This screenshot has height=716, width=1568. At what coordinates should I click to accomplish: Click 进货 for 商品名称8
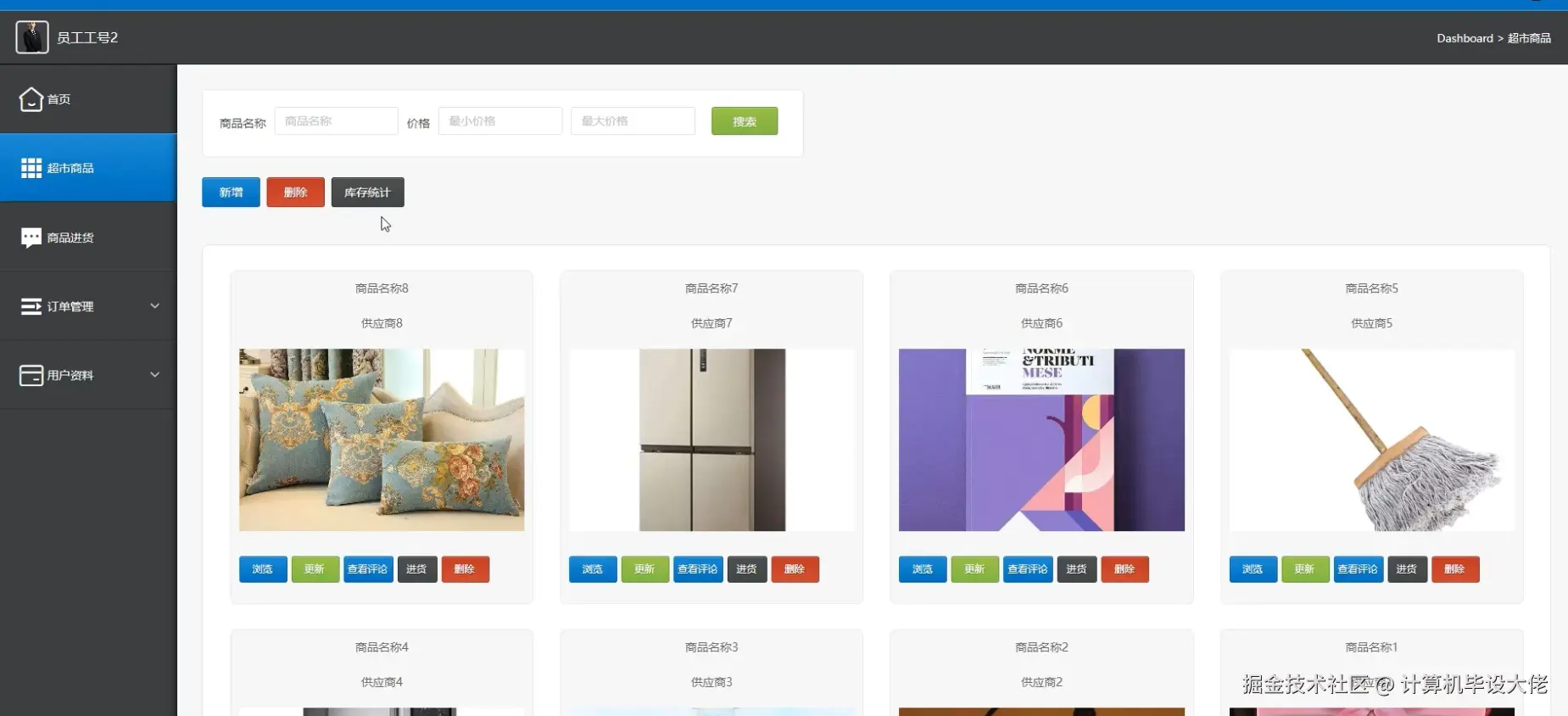[x=416, y=569]
